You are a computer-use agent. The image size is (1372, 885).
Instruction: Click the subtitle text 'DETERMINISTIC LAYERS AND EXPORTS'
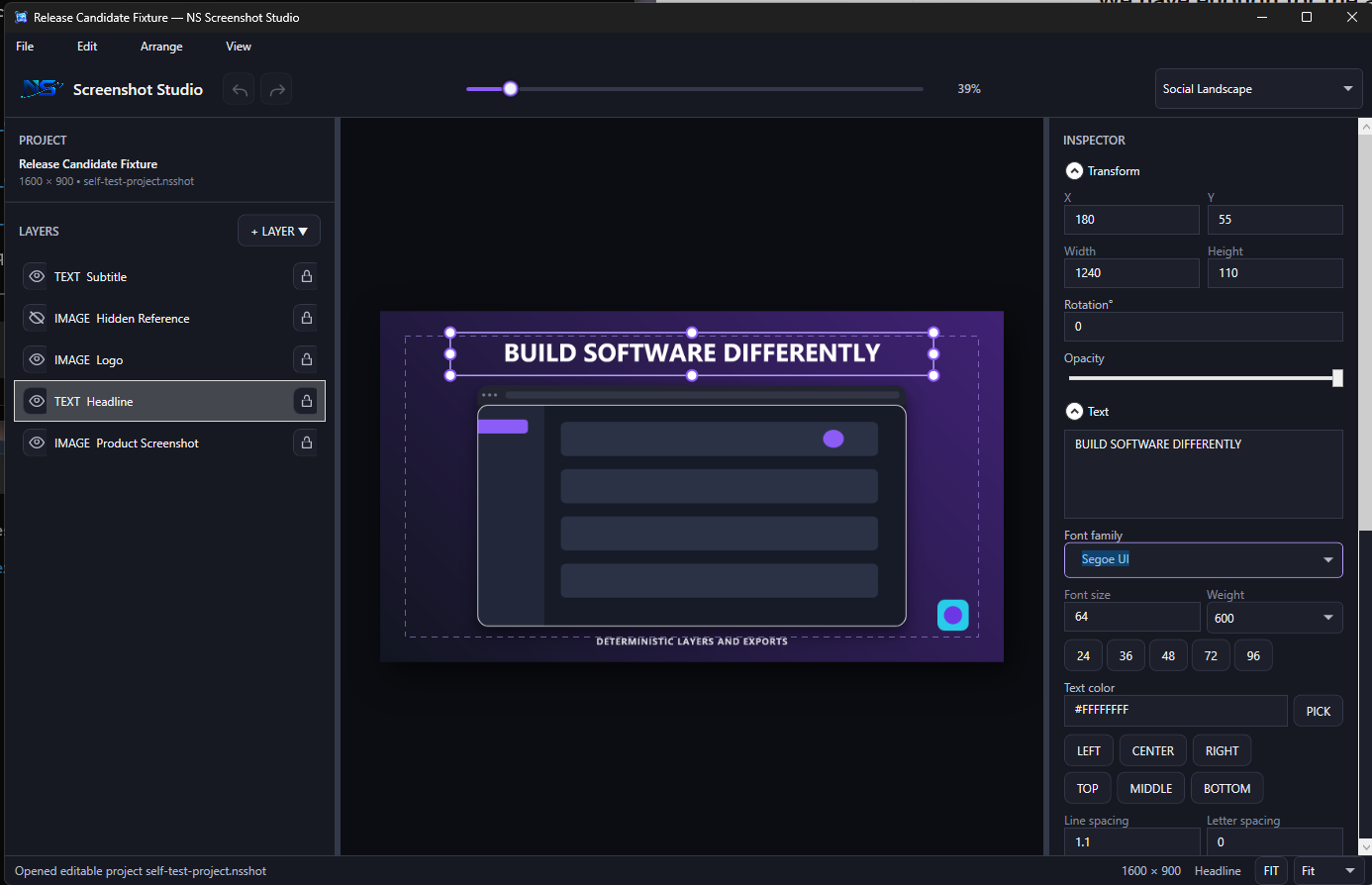692,641
